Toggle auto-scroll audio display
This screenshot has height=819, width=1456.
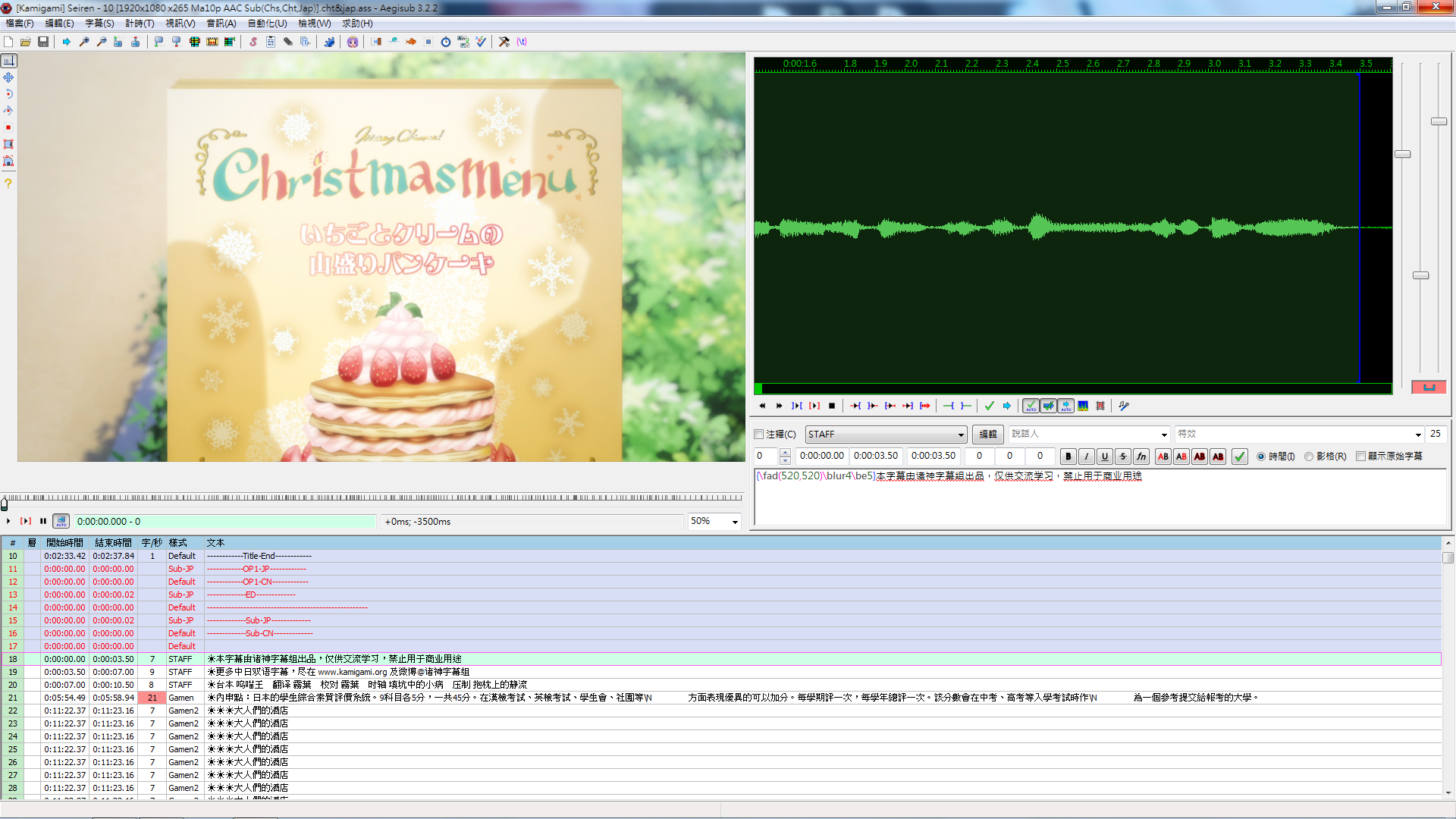tap(1065, 406)
